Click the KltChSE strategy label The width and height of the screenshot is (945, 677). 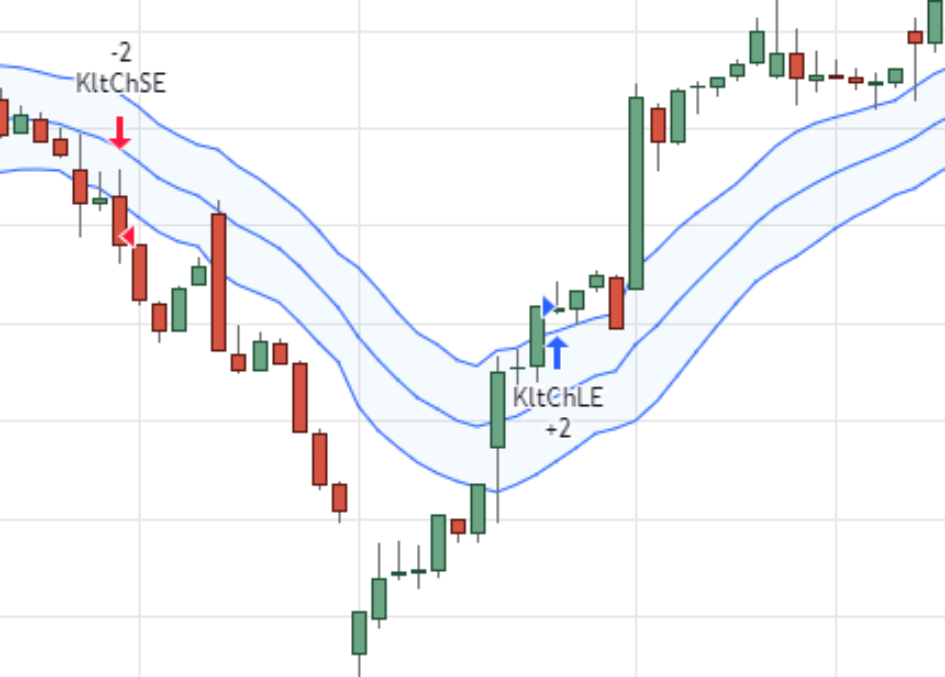tap(121, 82)
